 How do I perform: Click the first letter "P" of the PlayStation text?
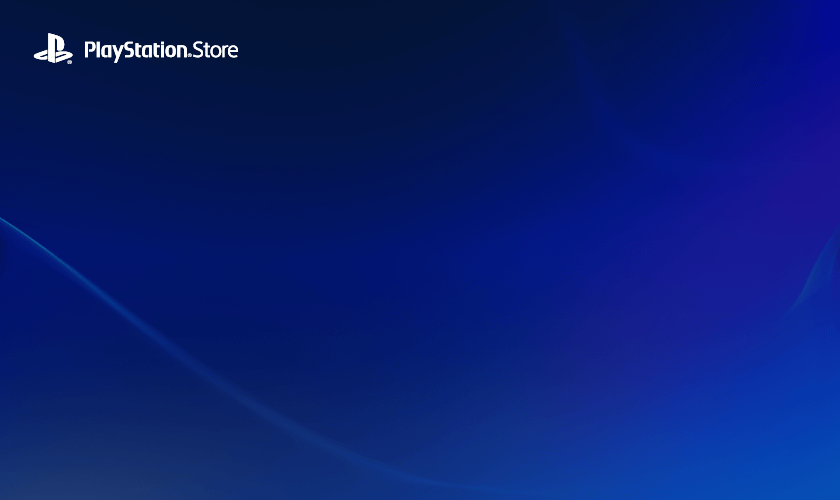point(90,50)
